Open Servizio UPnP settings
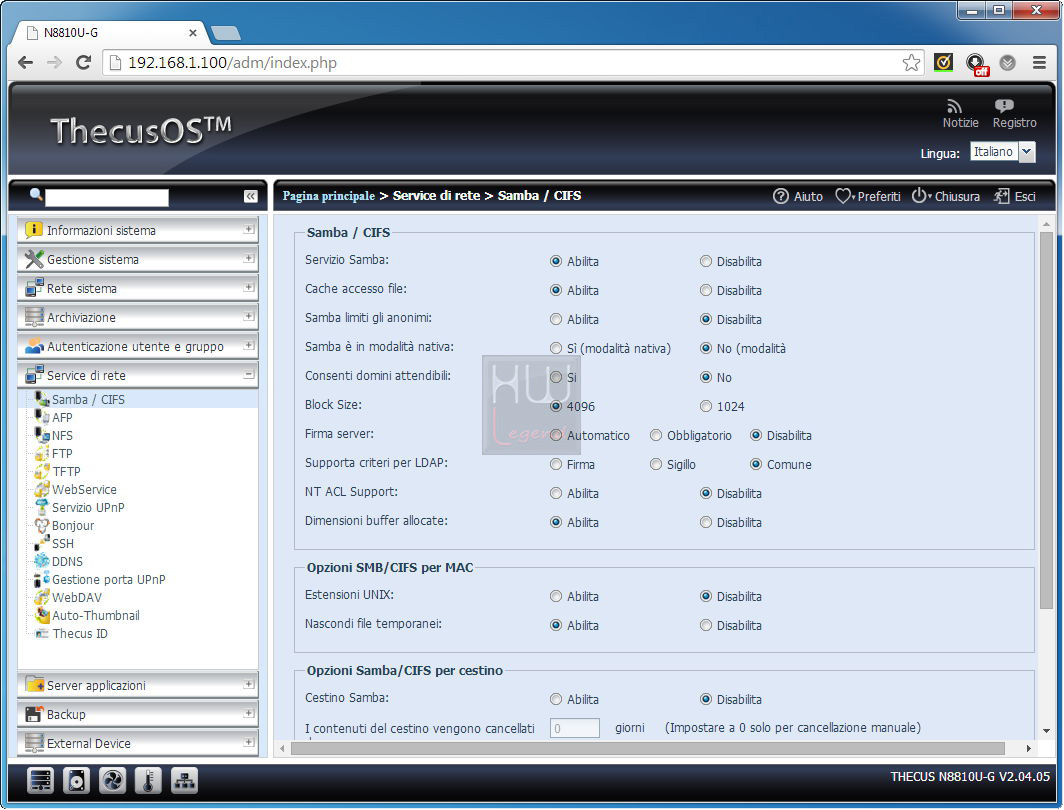Image resolution: width=1064 pixels, height=810 pixels. coord(88,507)
